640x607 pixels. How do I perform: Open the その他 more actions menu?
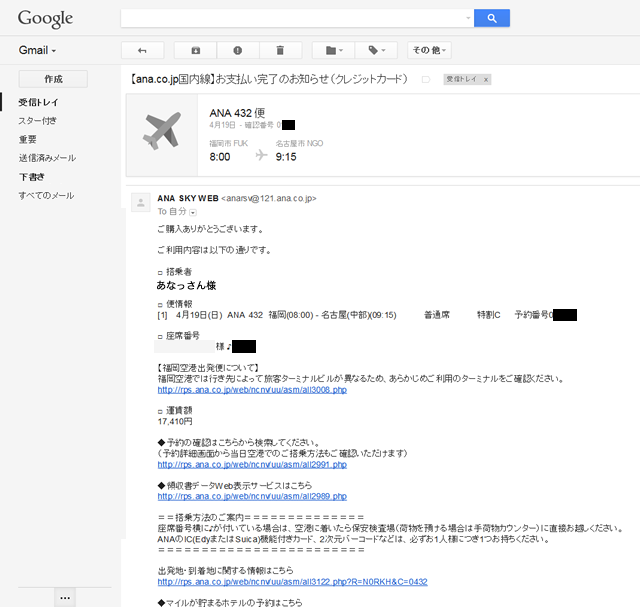pos(429,50)
